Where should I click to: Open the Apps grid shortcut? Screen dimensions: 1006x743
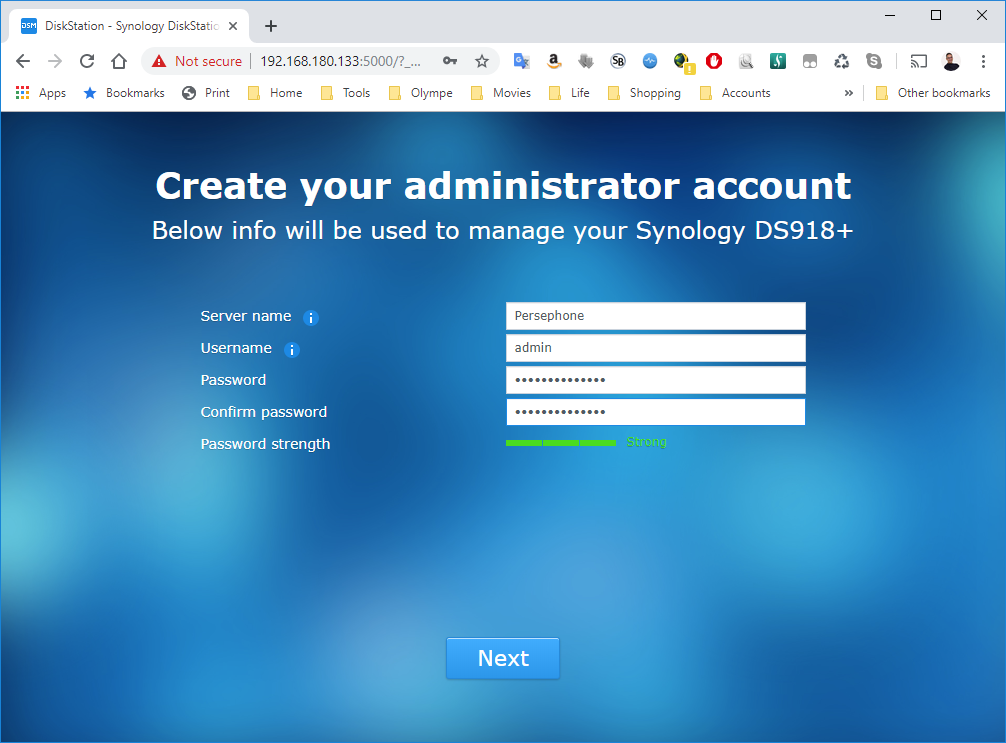(40, 93)
